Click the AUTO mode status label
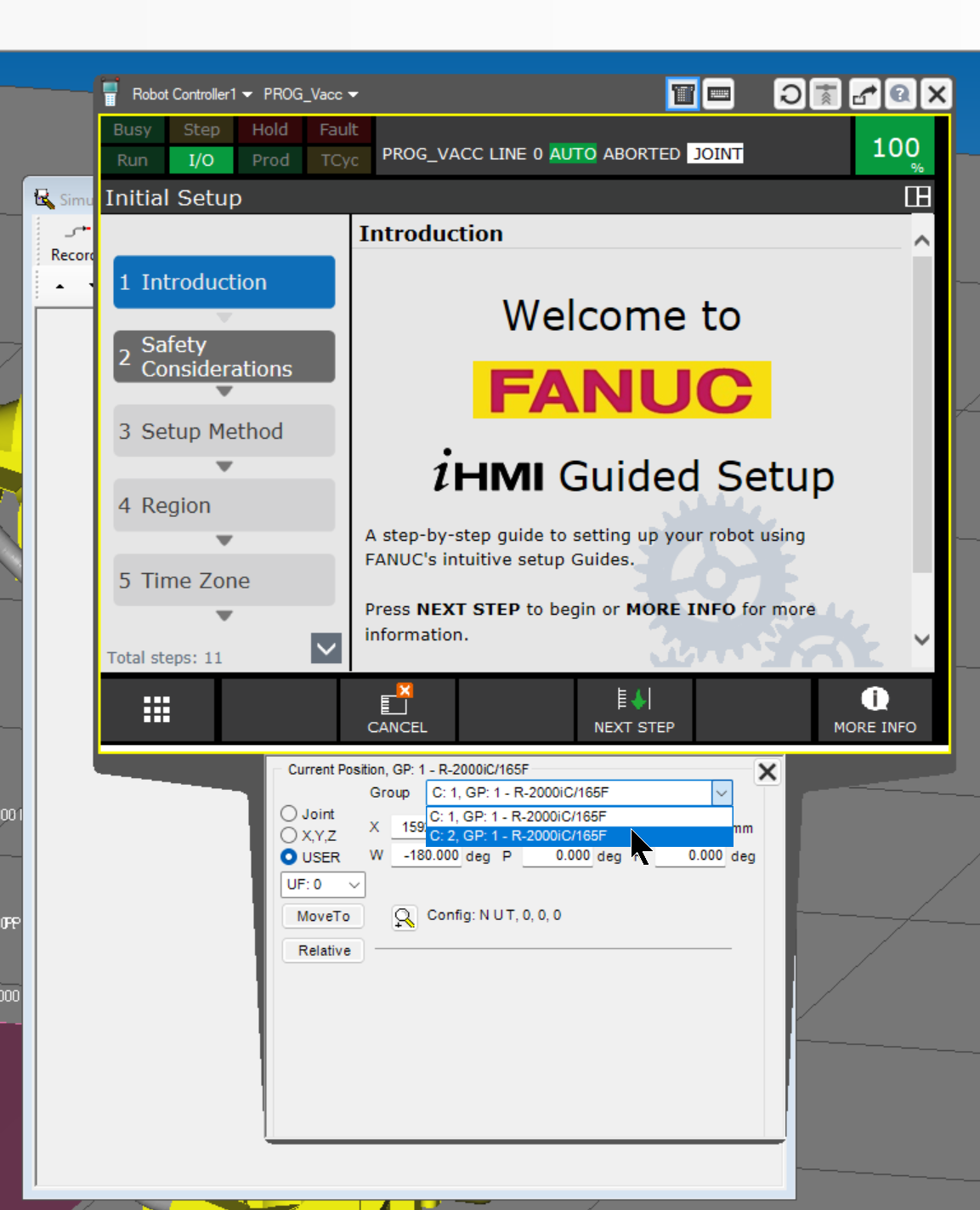Screen dimensions: 980x1210 point(573,154)
